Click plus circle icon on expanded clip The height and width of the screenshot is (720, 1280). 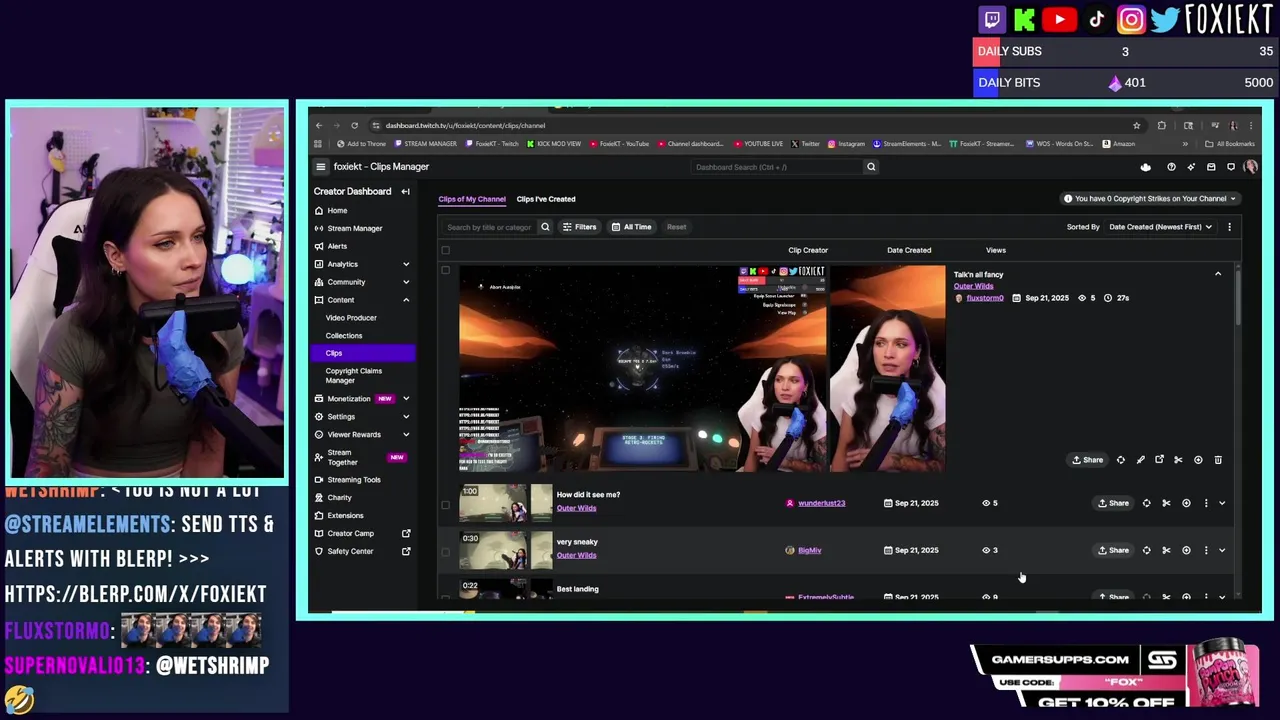(x=1198, y=460)
